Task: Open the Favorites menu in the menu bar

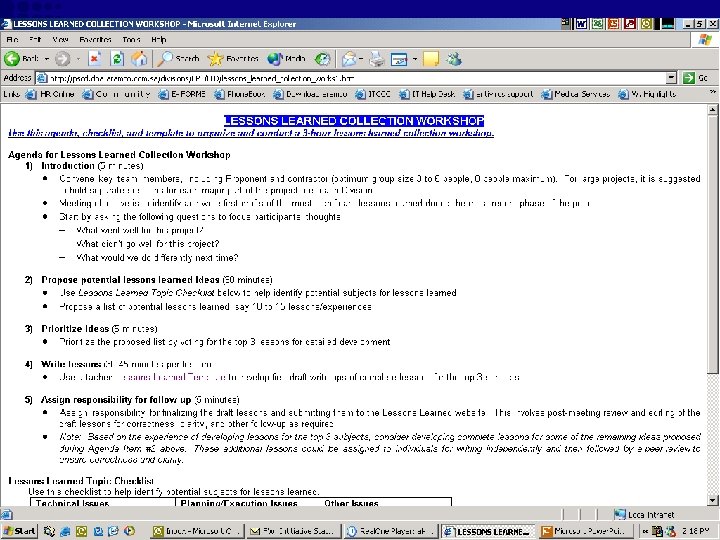Action: tap(95, 39)
